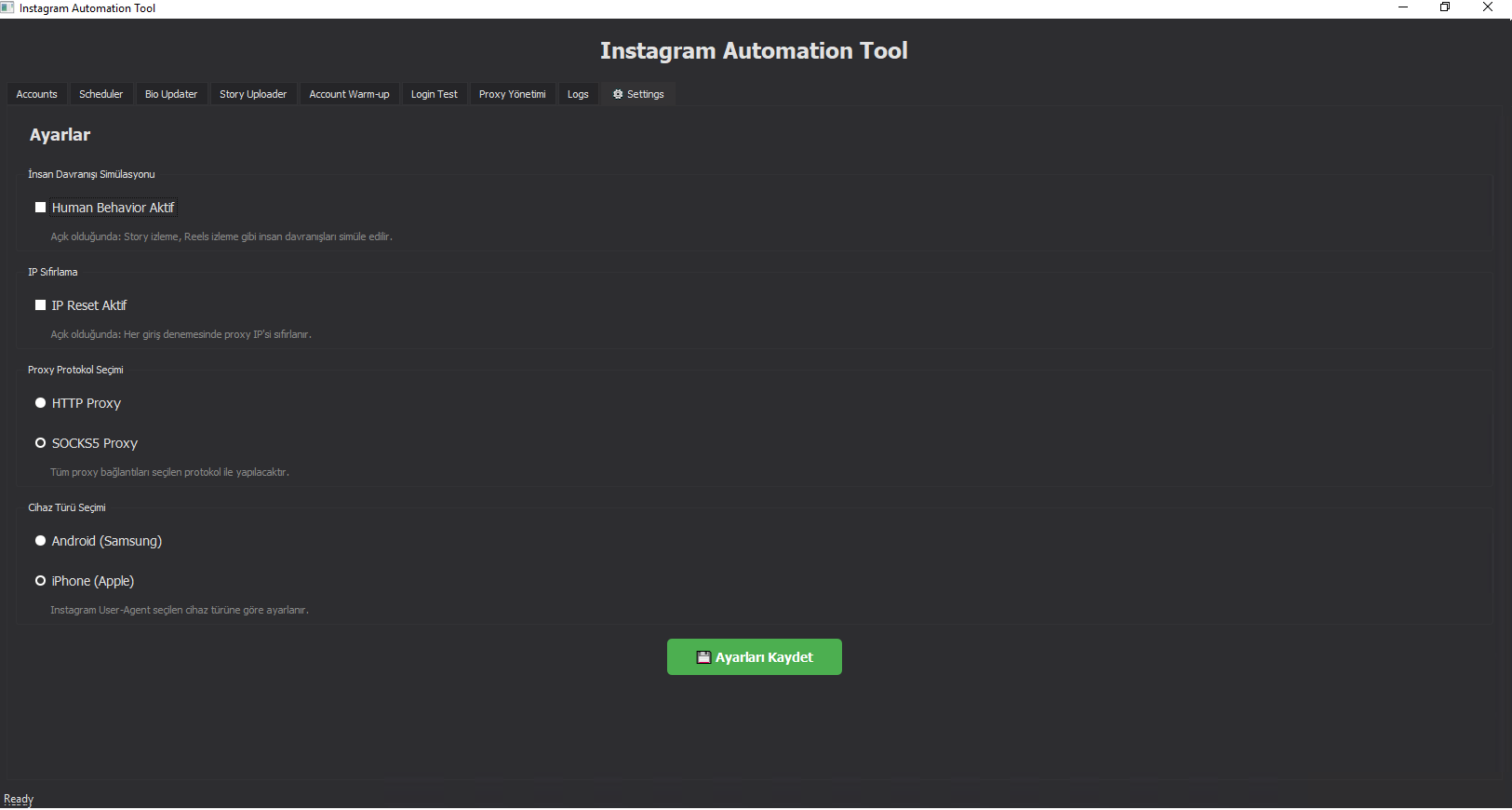Open the Accounts tab
1512x810 pixels.
click(37, 94)
